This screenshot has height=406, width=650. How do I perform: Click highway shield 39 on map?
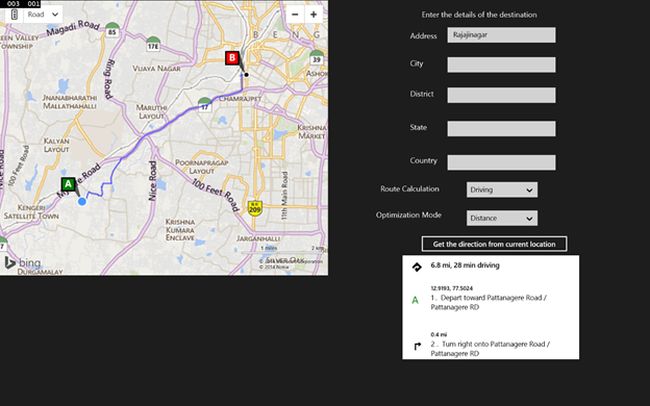tap(316, 57)
